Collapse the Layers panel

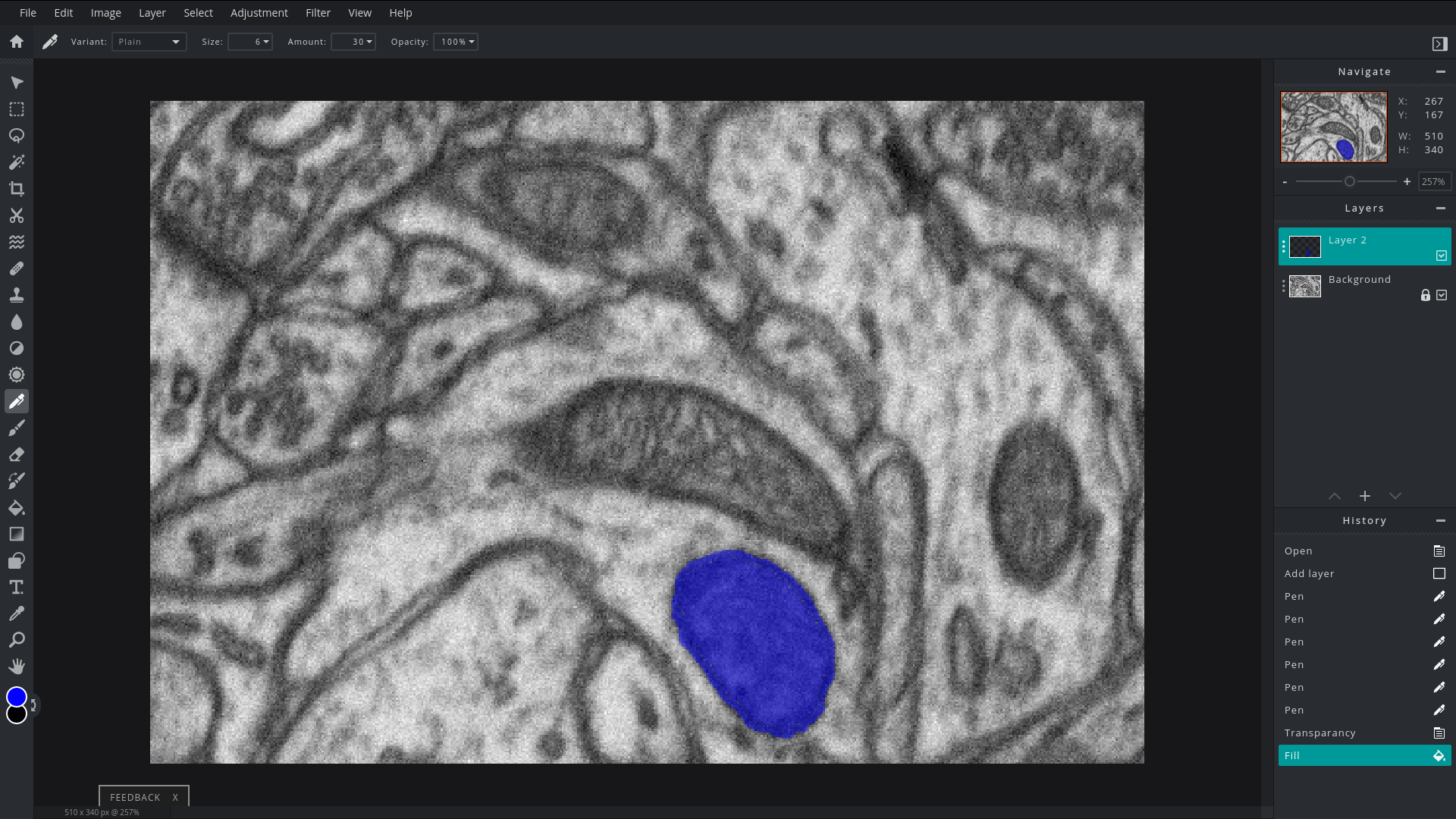click(1440, 208)
